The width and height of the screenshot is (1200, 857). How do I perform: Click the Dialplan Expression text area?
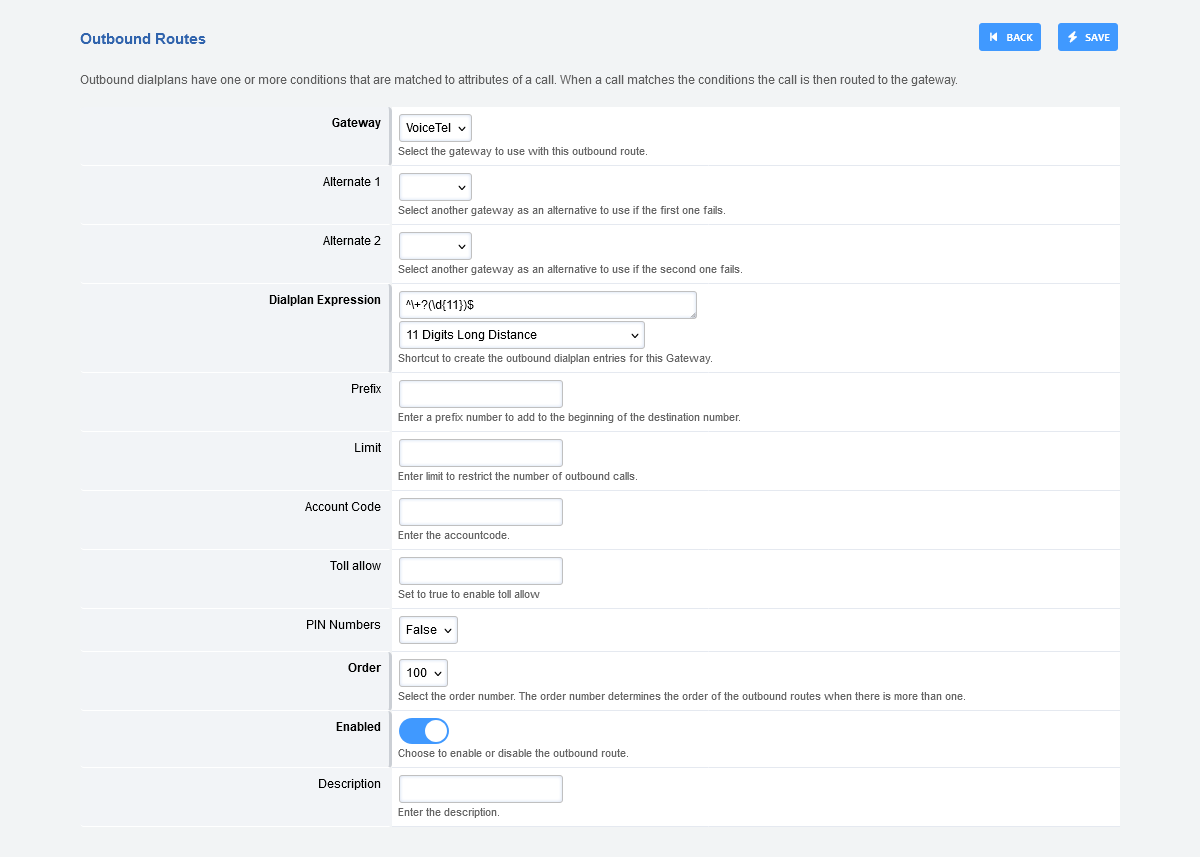pos(547,305)
